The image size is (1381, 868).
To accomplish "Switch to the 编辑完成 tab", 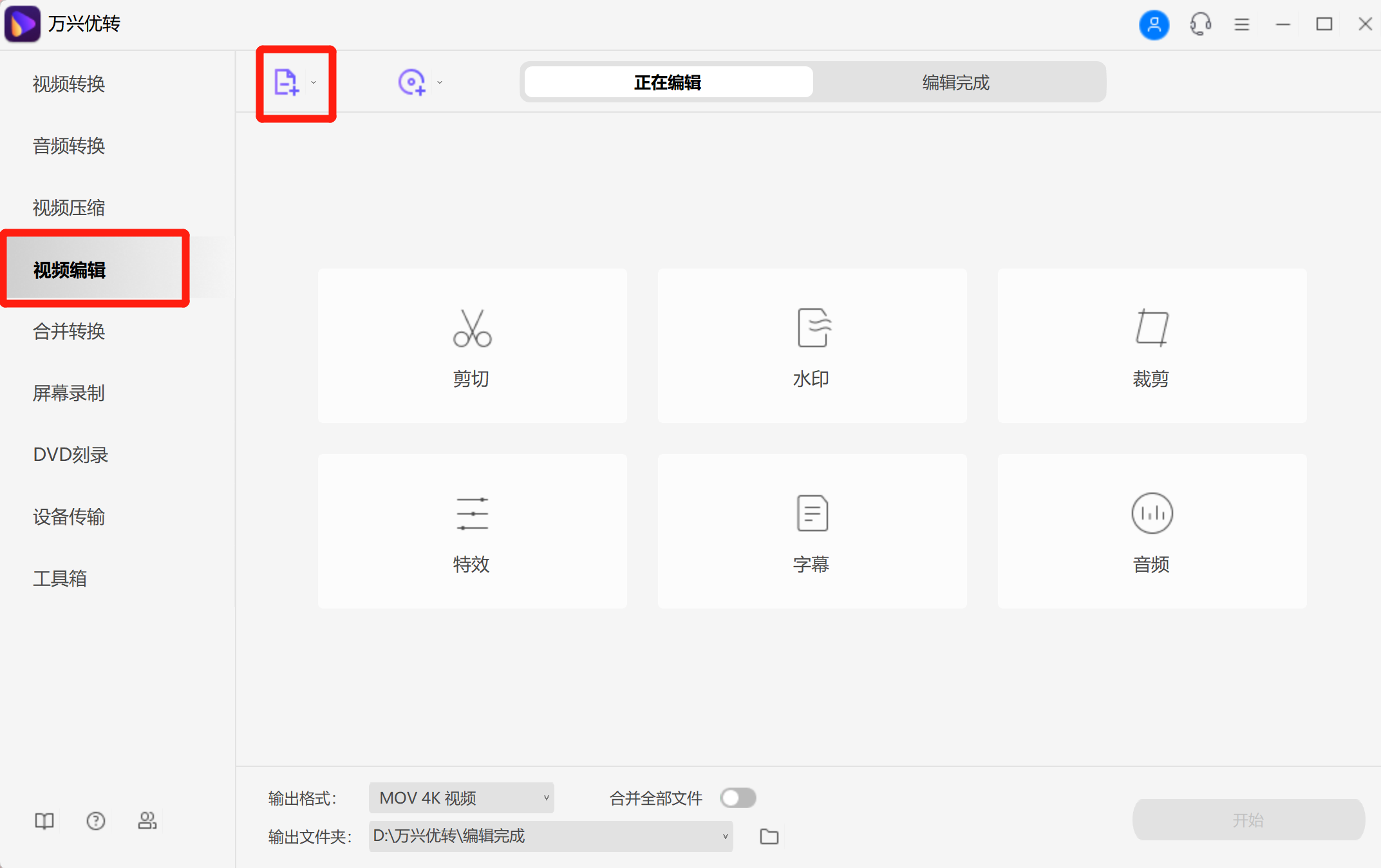I will [x=955, y=82].
